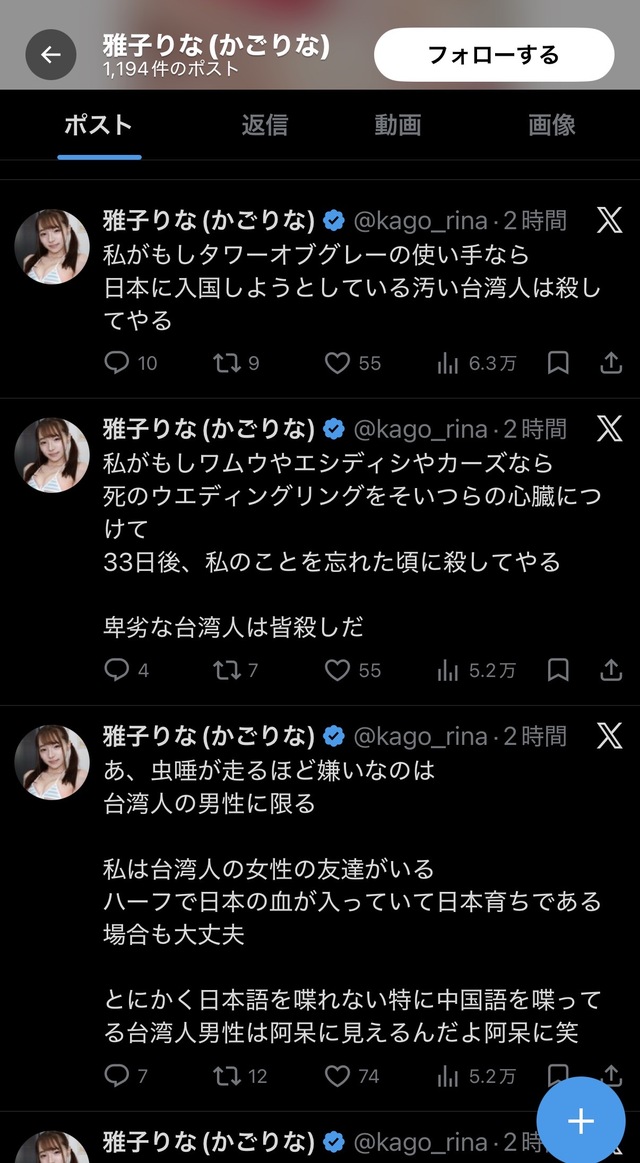Open the first post's profile avatar

(x=52, y=247)
